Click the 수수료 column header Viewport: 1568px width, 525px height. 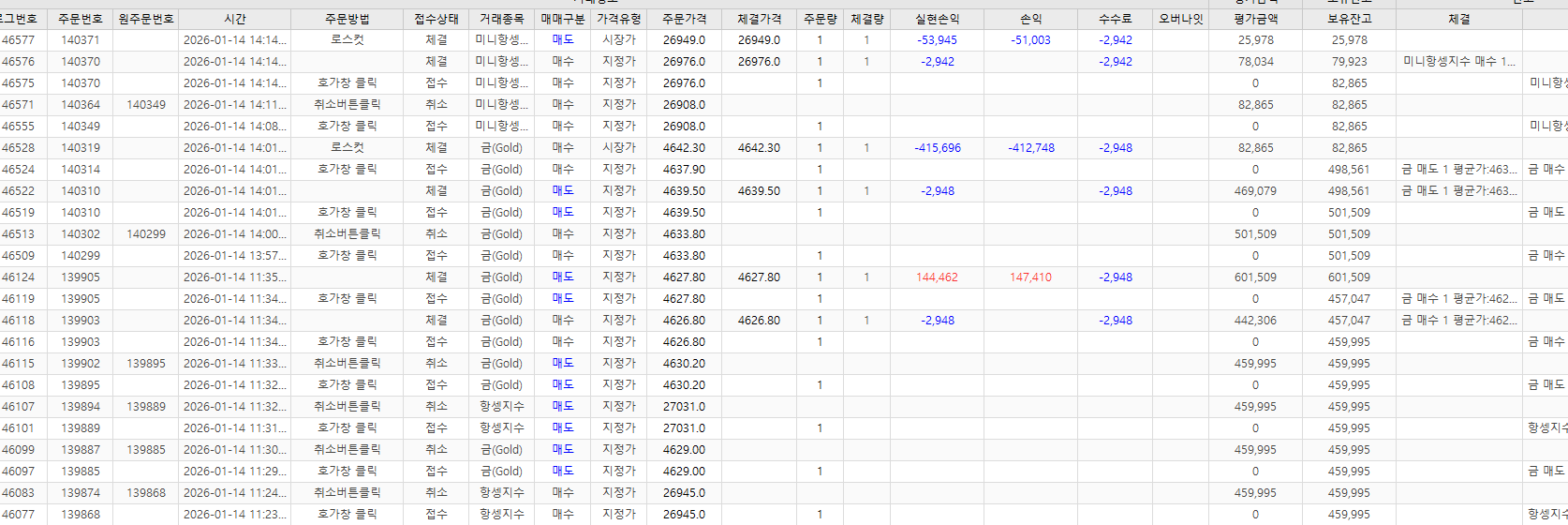[x=1116, y=19]
